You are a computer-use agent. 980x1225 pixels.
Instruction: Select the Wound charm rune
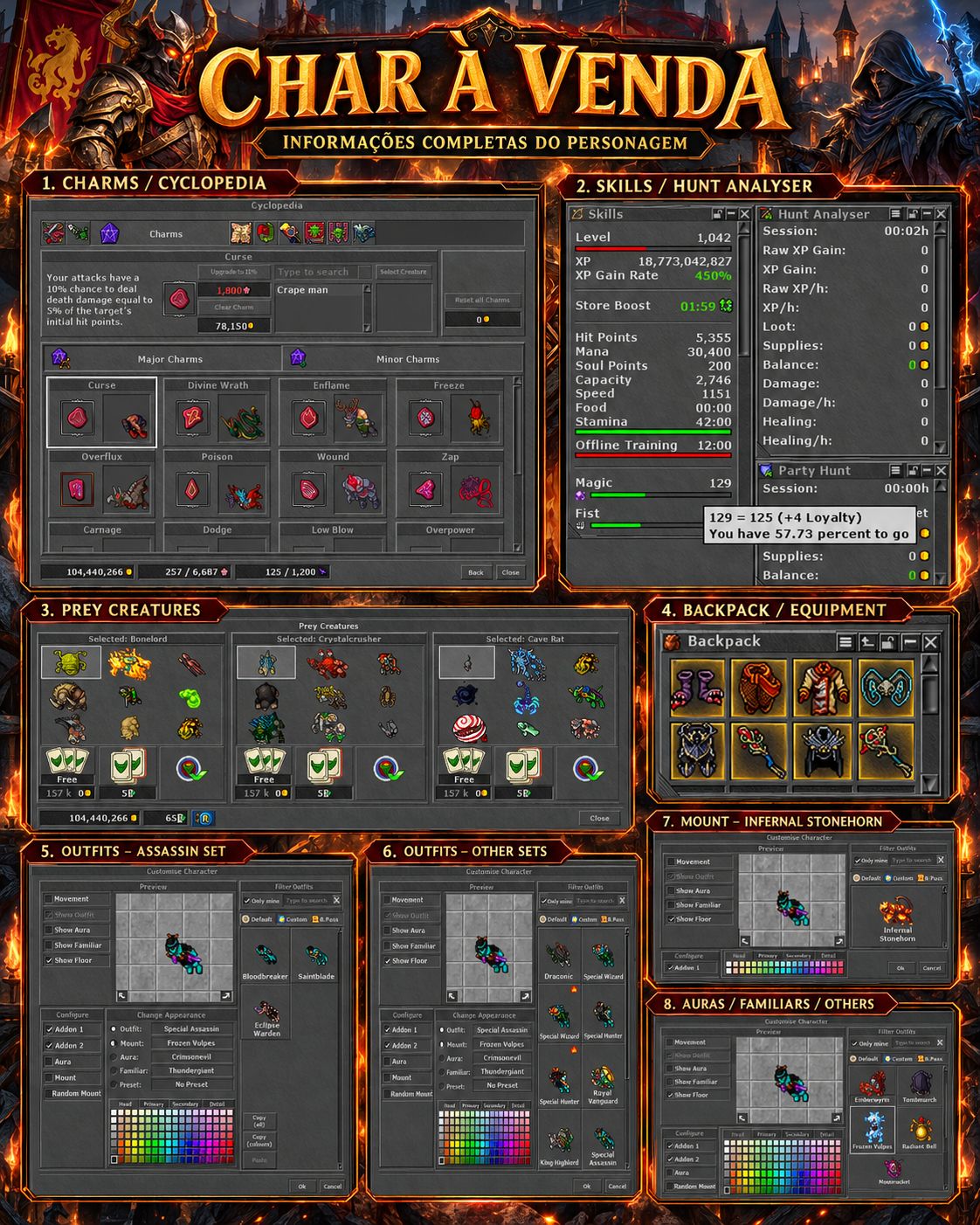pos(307,490)
